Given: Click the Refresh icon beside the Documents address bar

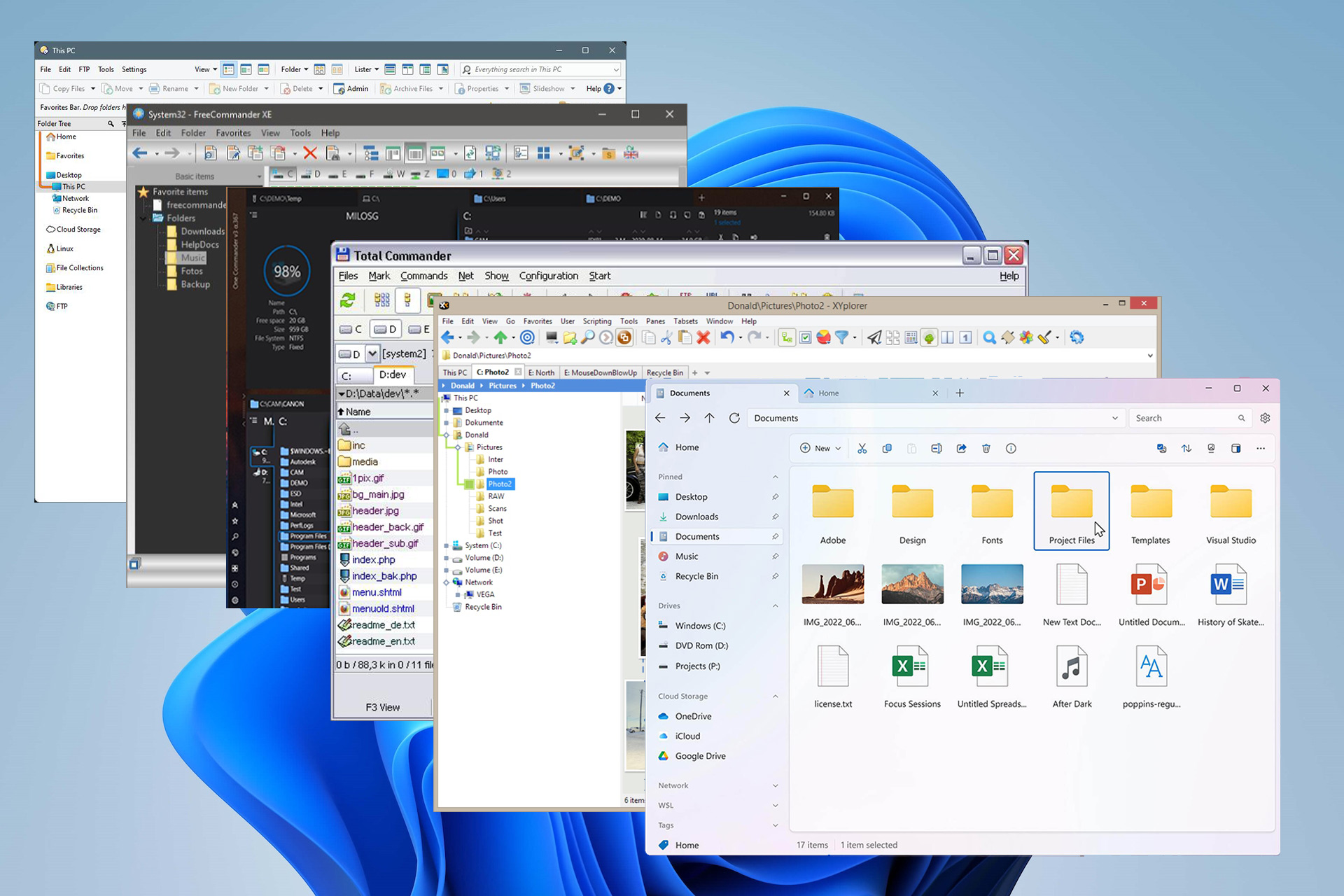Looking at the screenshot, I should pyautogui.click(x=734, y=418).
